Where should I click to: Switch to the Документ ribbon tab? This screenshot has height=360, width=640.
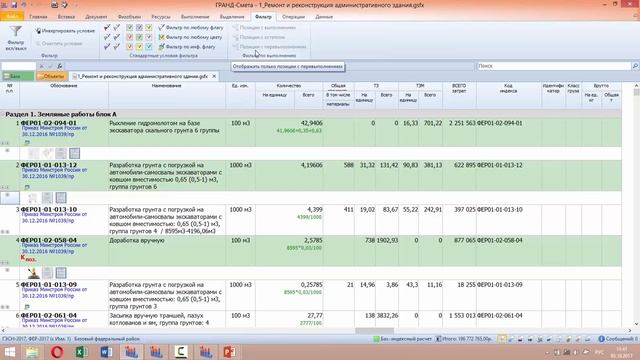(96, 17)
